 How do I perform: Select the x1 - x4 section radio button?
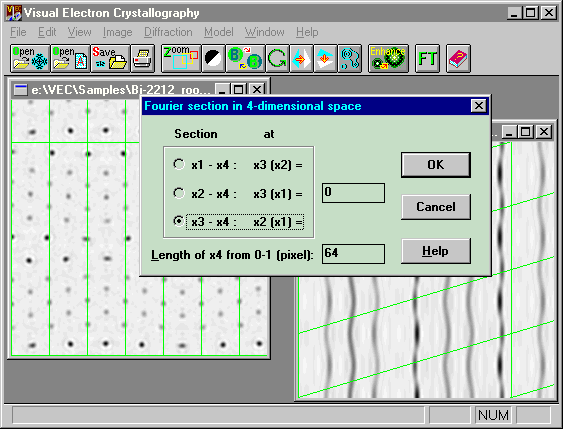(x=179, y=164)
